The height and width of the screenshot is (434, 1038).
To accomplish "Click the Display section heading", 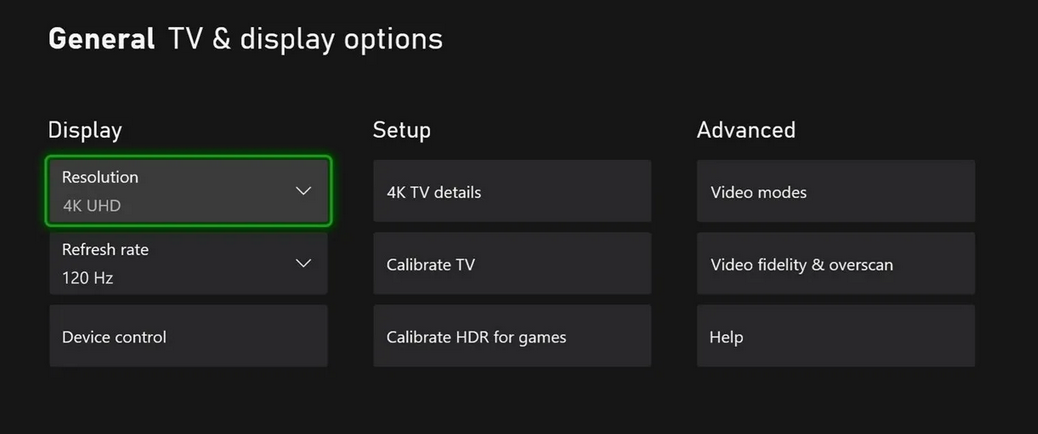I will coord(85,130).
